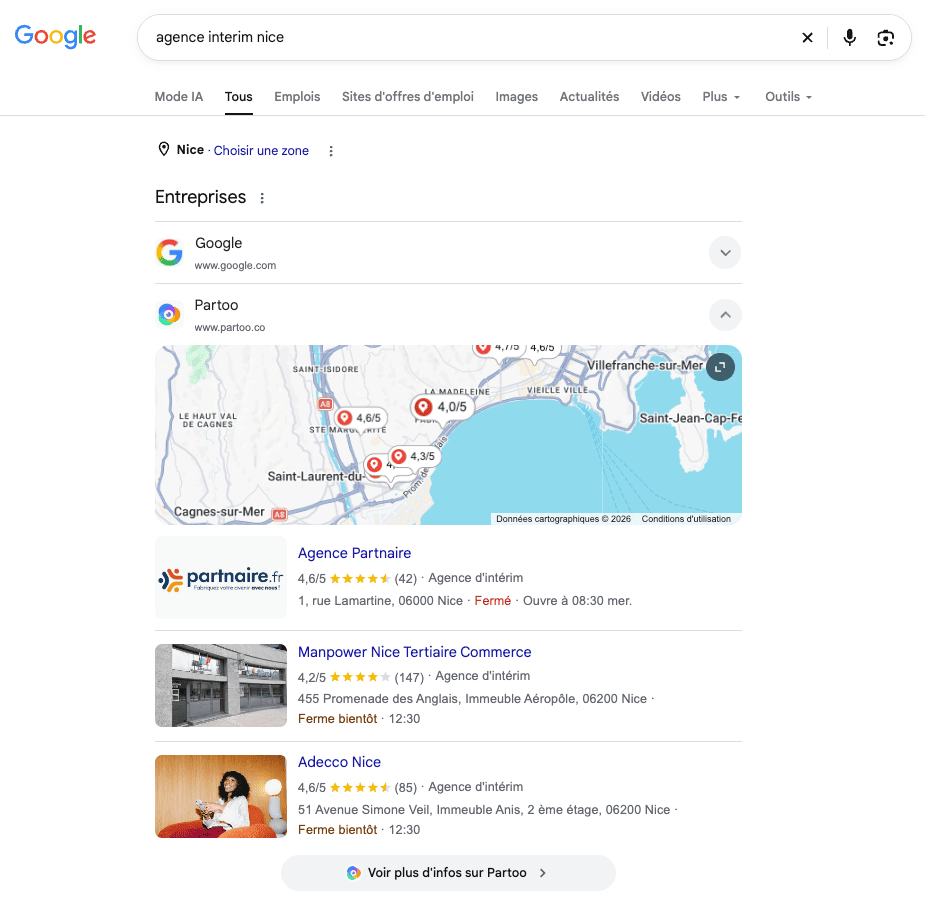Click the (42) review count for Partnaire
The image size is (925, 921).
pos(405,579)
